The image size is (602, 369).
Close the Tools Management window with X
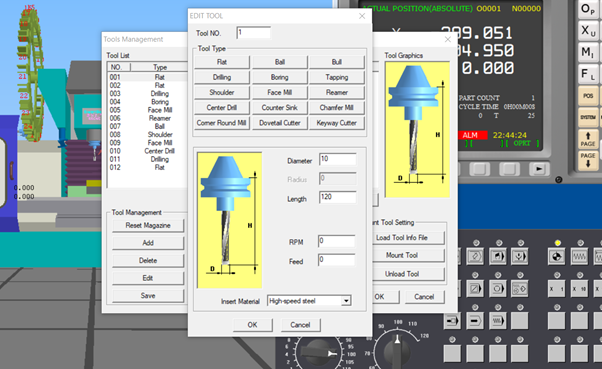tap(448, 39)
